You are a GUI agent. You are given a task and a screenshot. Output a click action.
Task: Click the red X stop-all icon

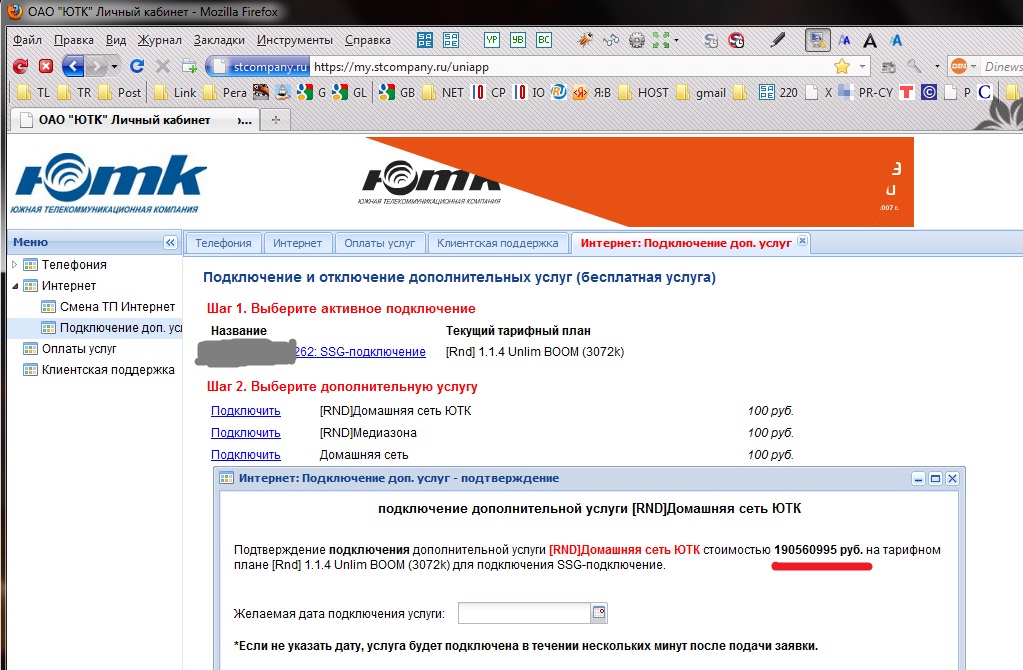(x=46, y=66)
